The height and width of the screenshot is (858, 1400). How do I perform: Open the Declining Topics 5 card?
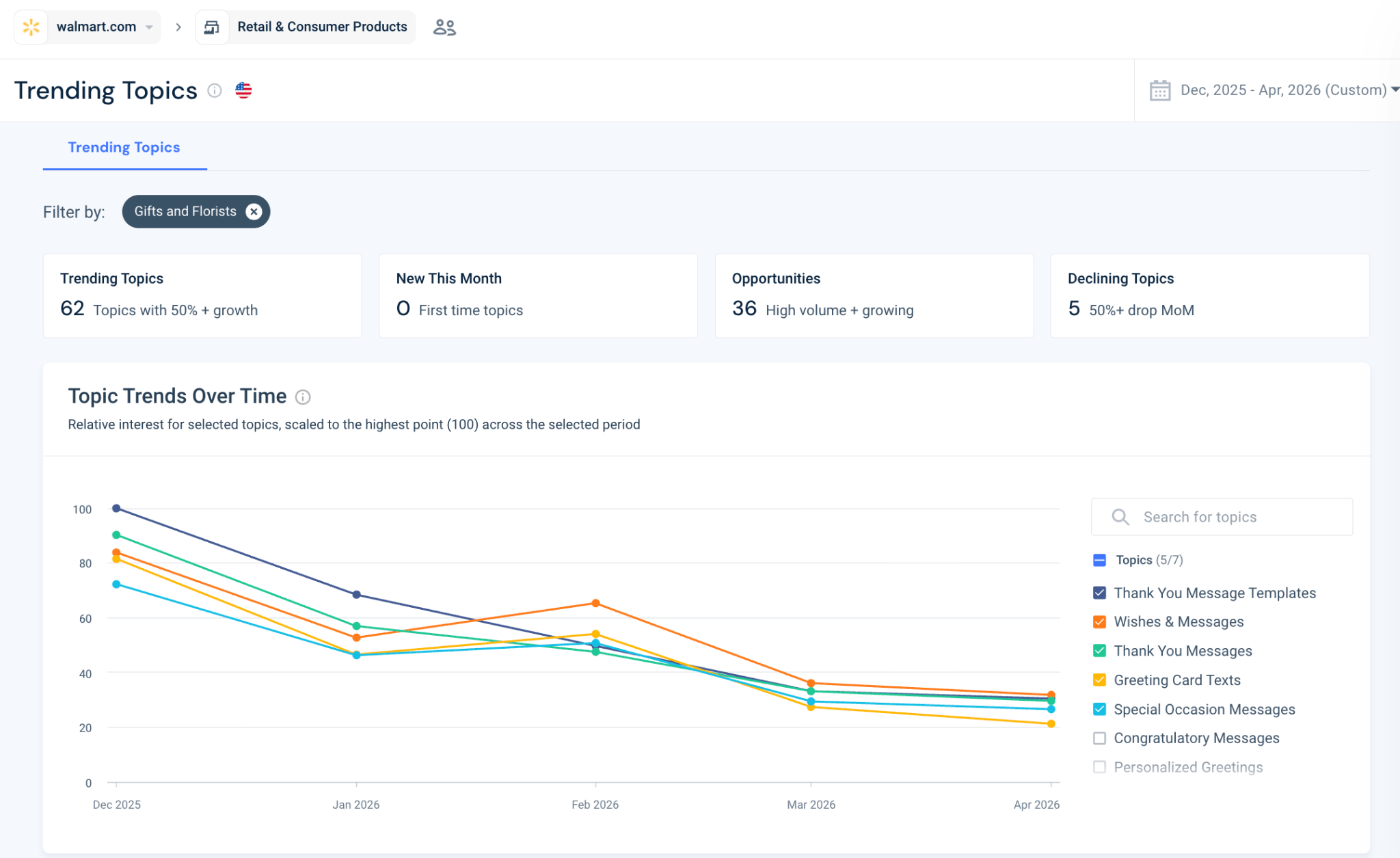pos(1210,295)
